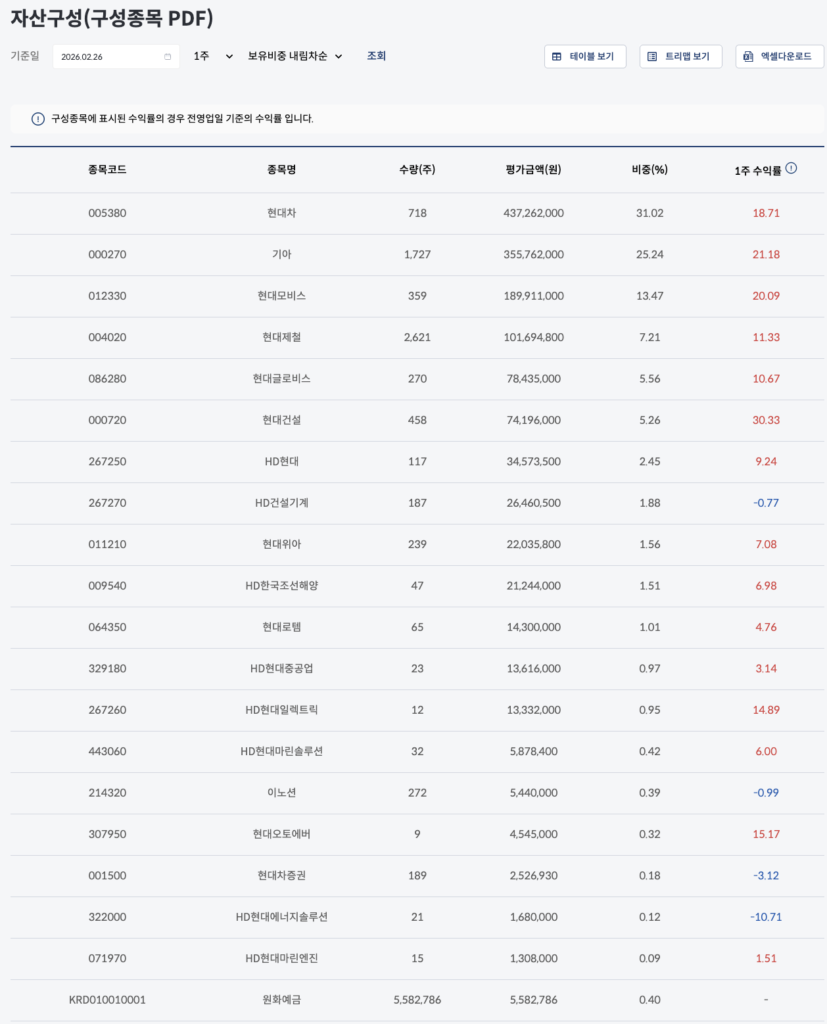Screen dimensions: 827x1024
Task: Click the Excel download icon
Action: click(748, 57)
